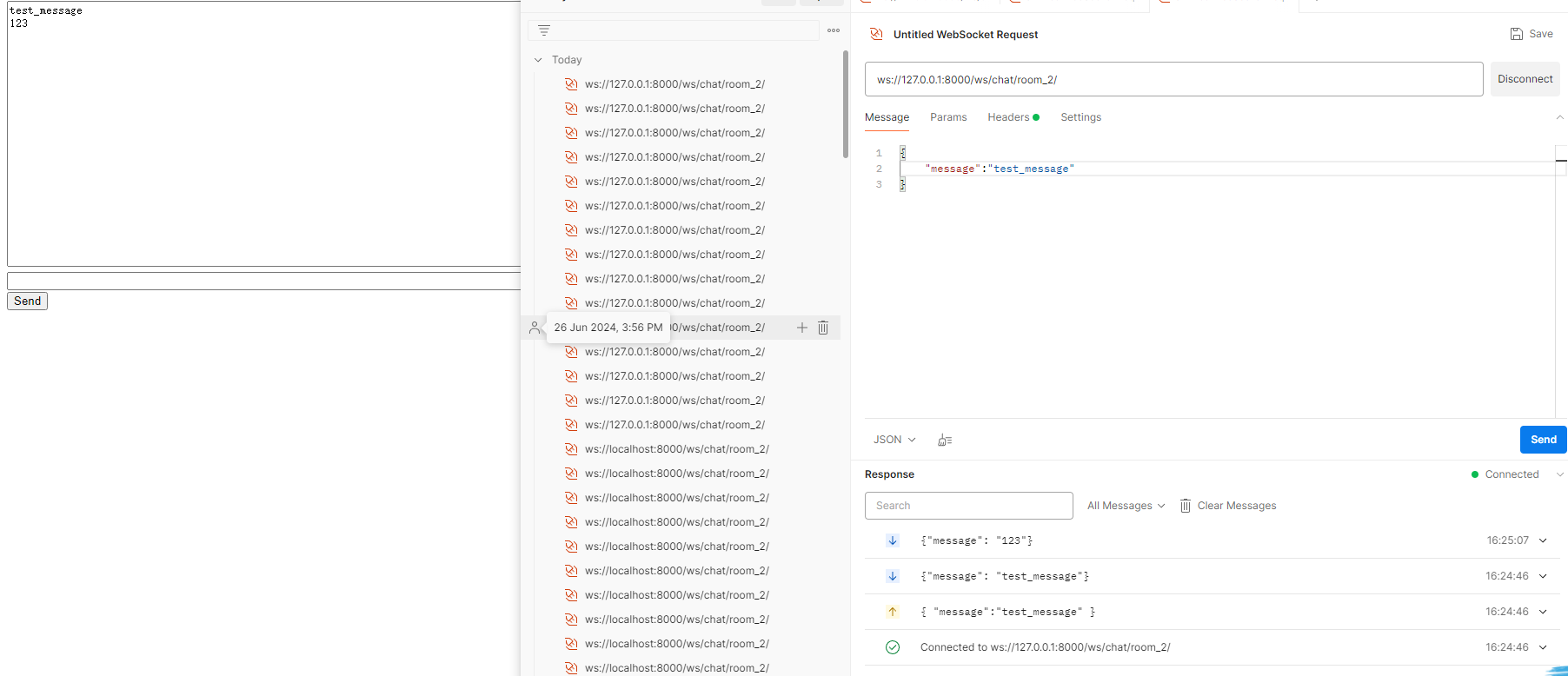
Task: Click the Clear Messages trash icon
Action: pyautogui.click(x=1186, y=506)
